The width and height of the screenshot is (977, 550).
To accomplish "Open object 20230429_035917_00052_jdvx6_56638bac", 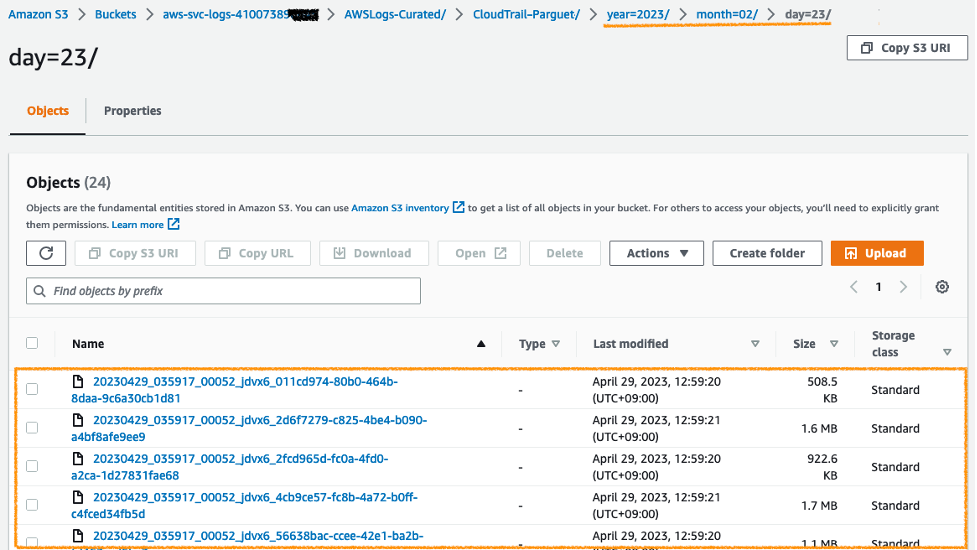I will pyautogui.click(x=258, y=536).
